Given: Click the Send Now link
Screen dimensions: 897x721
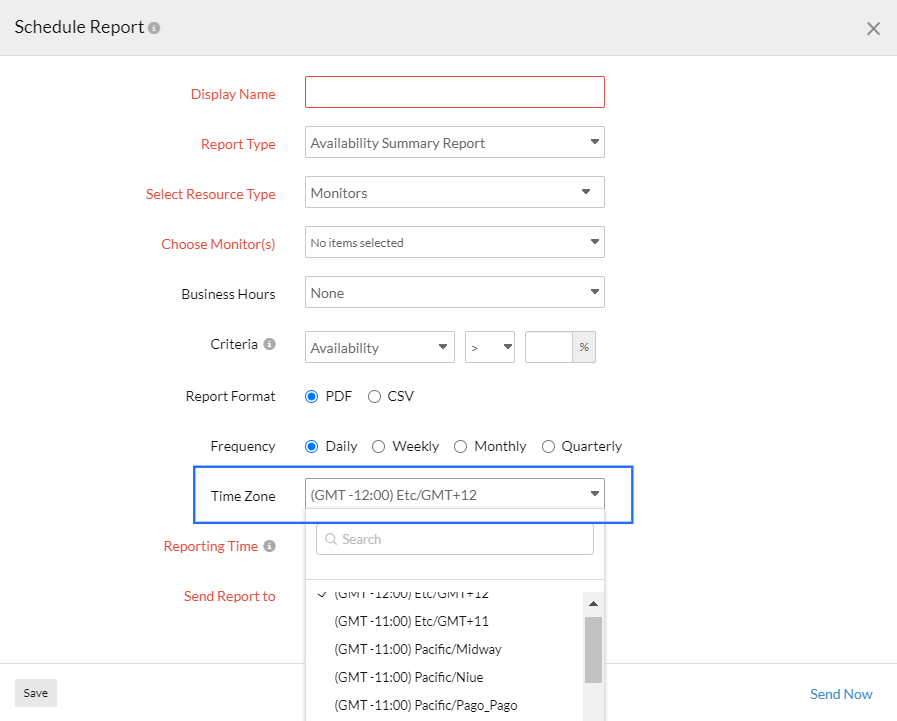Looking at the screenshot, I should pos(841,694).
